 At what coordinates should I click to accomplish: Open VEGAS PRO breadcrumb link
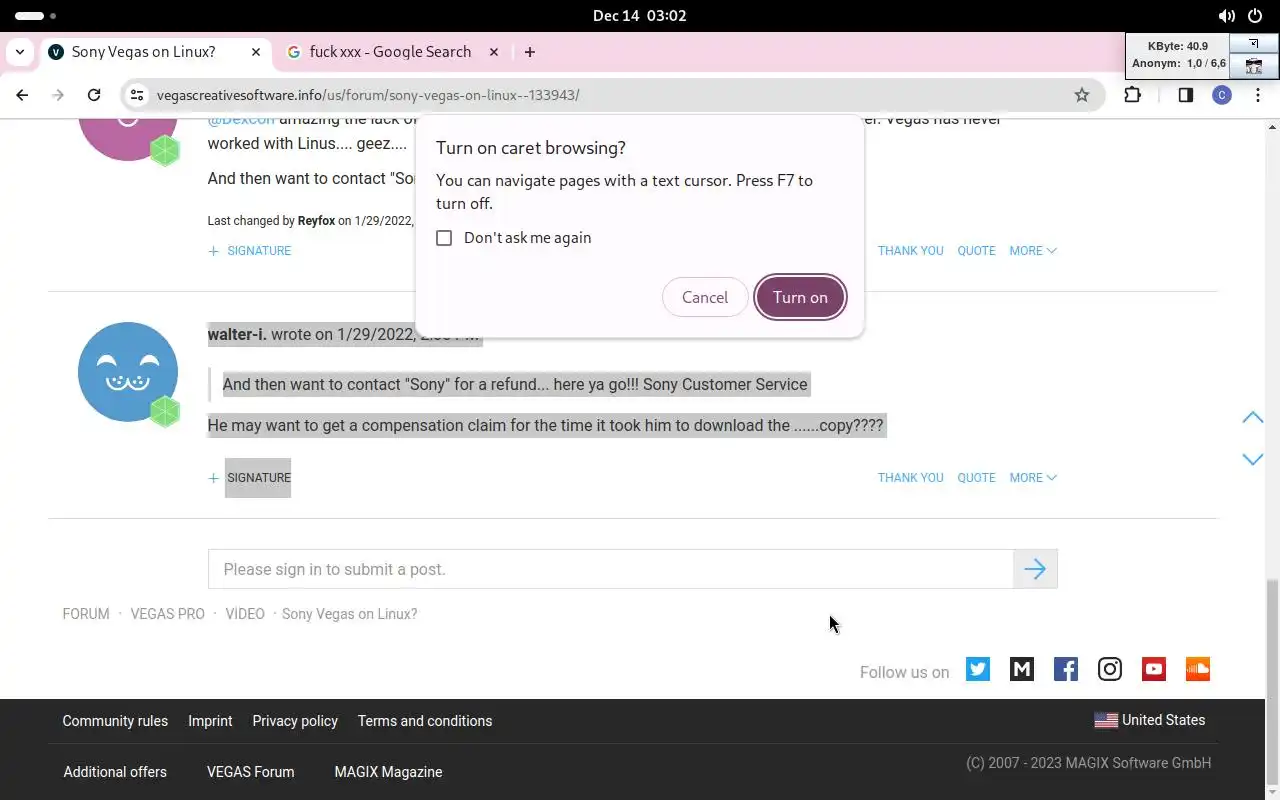tap(167, 614)
